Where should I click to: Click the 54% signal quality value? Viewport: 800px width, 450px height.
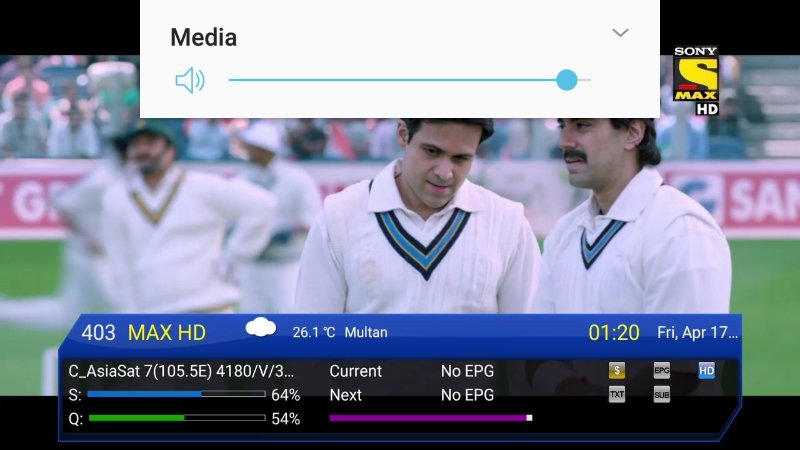click(286, 419)
